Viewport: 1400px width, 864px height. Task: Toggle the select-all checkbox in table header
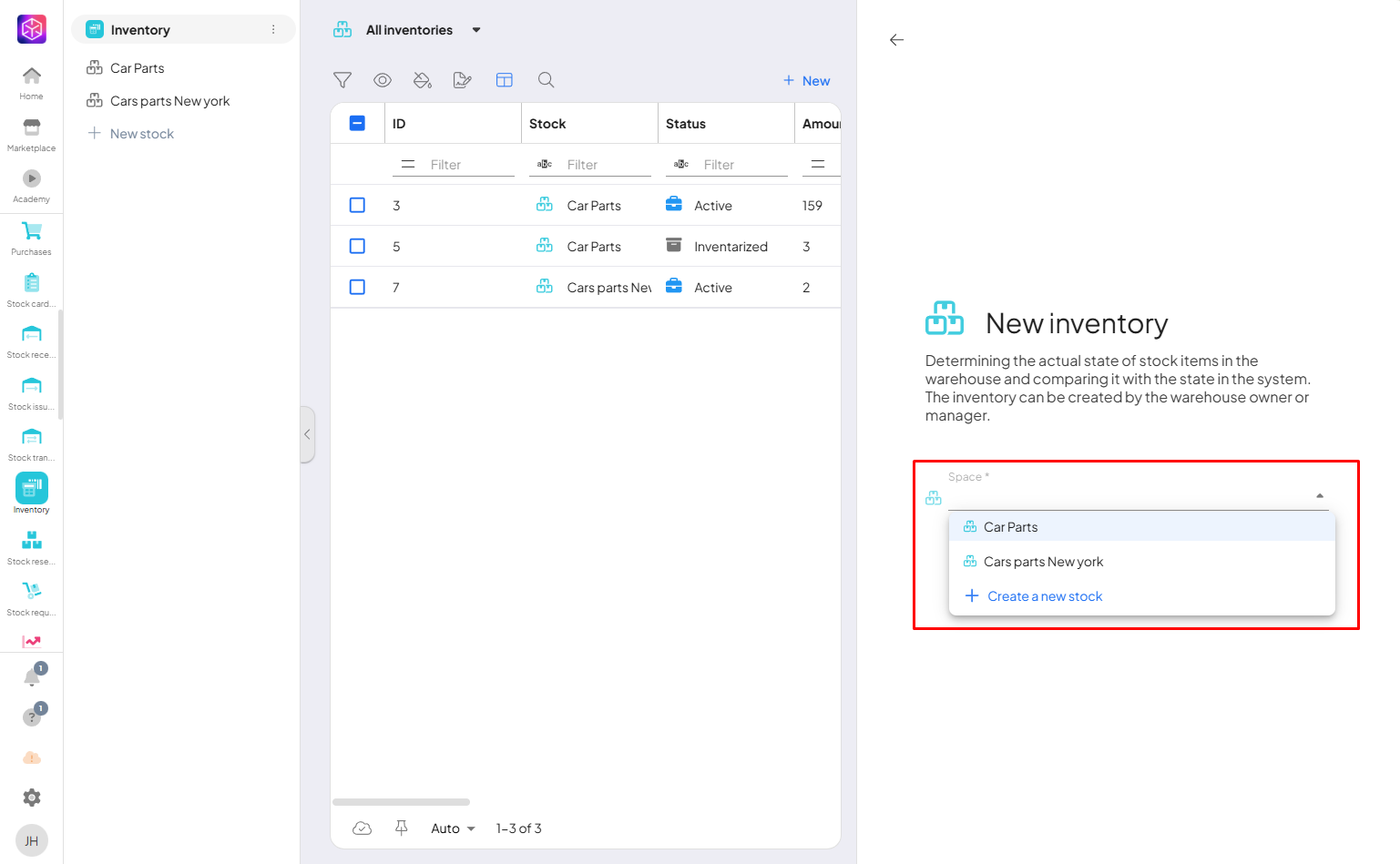click(357, 123)
